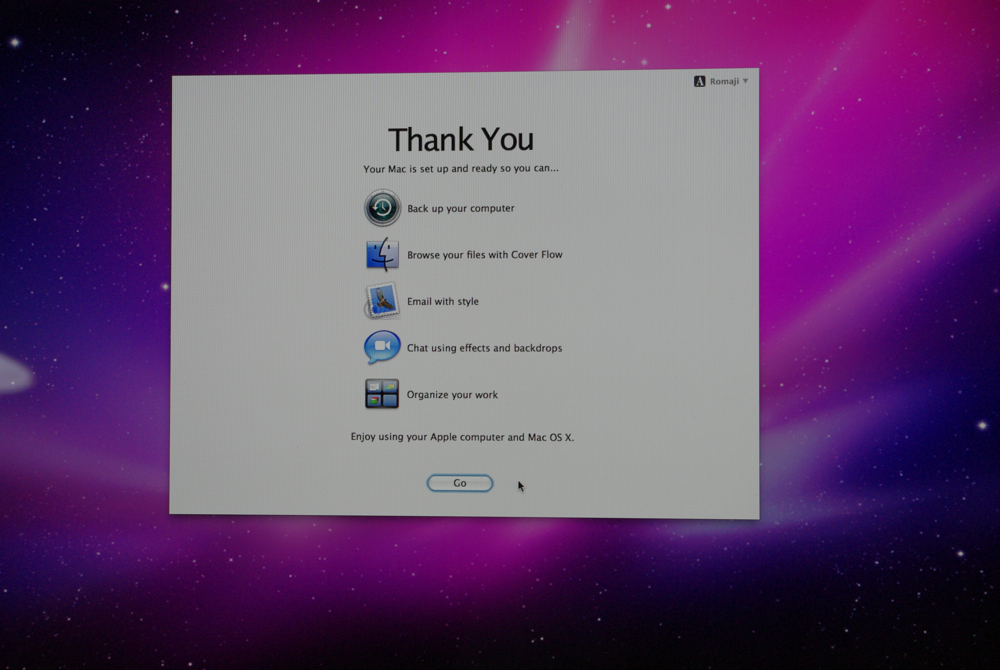
Task: Click "Enjoy using your Apple computer" line
Action: tap(462, 437)
